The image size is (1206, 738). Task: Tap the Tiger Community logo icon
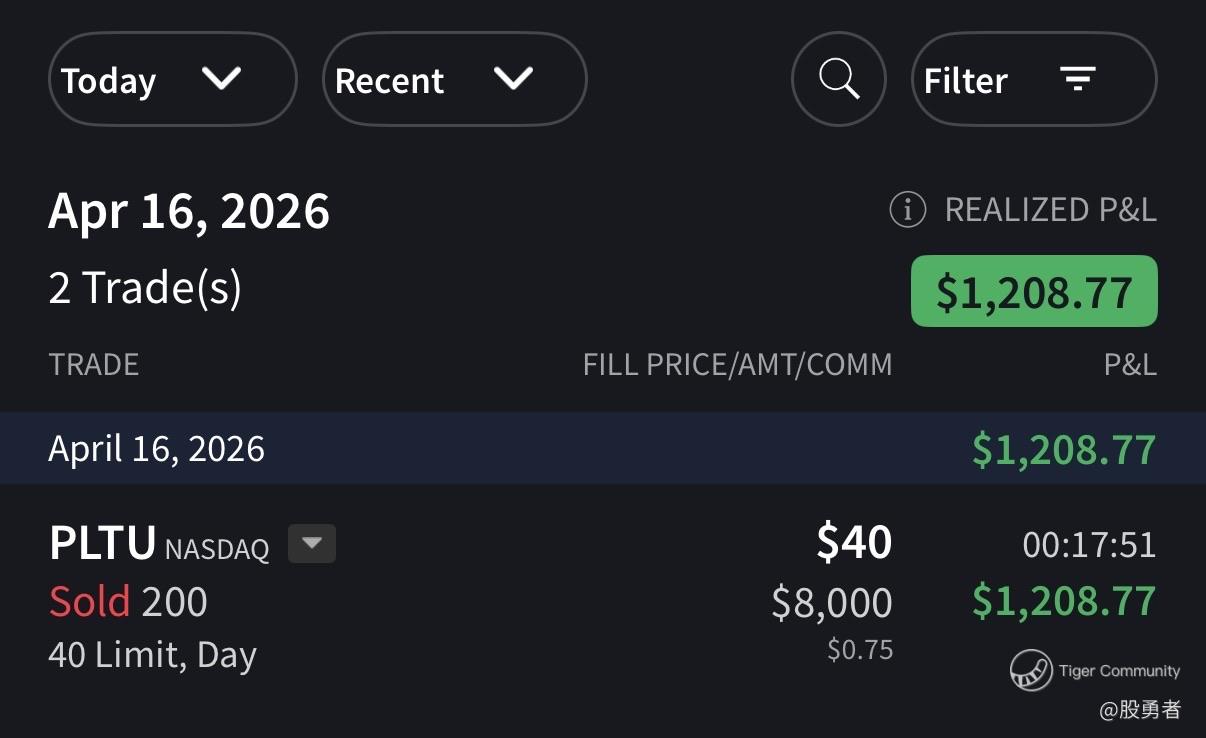coord(1031,670)
